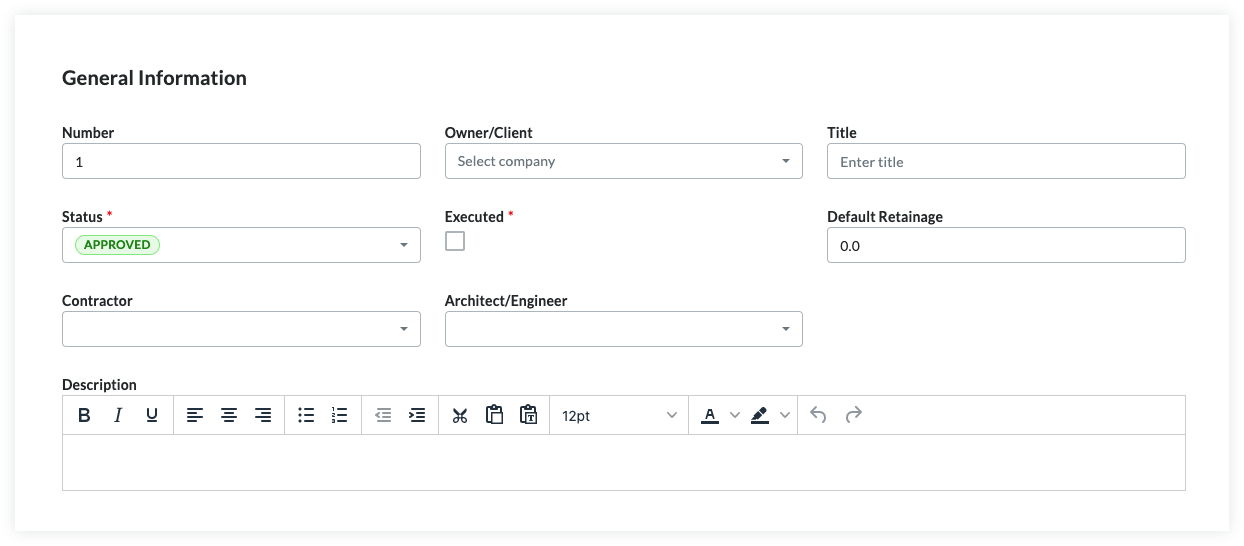1244x546 pixels.
Task: Toggle bold formatting in Description toolbar
Action: 84,415
